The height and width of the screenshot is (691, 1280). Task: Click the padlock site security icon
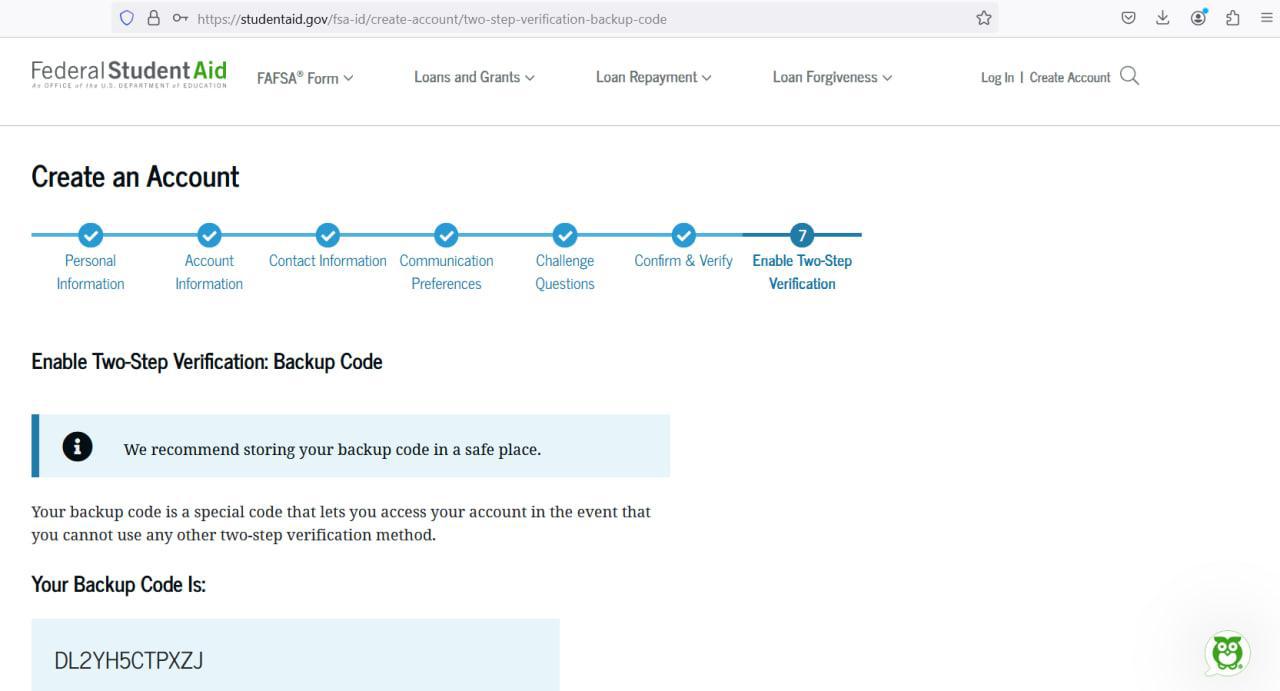pos(153,18)
